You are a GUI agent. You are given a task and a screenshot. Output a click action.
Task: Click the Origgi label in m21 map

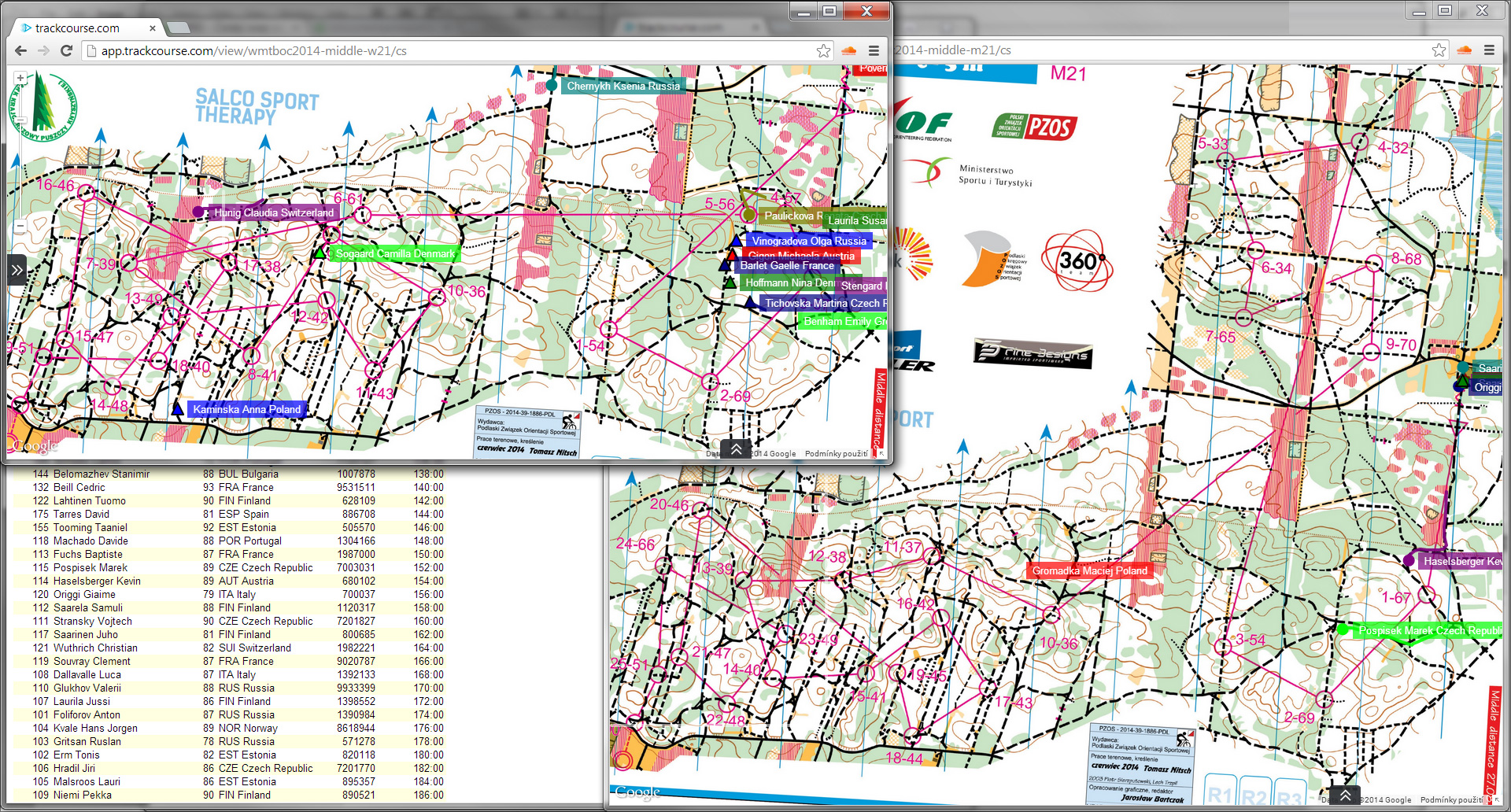pyautogui.click(x=1487, y=387)
